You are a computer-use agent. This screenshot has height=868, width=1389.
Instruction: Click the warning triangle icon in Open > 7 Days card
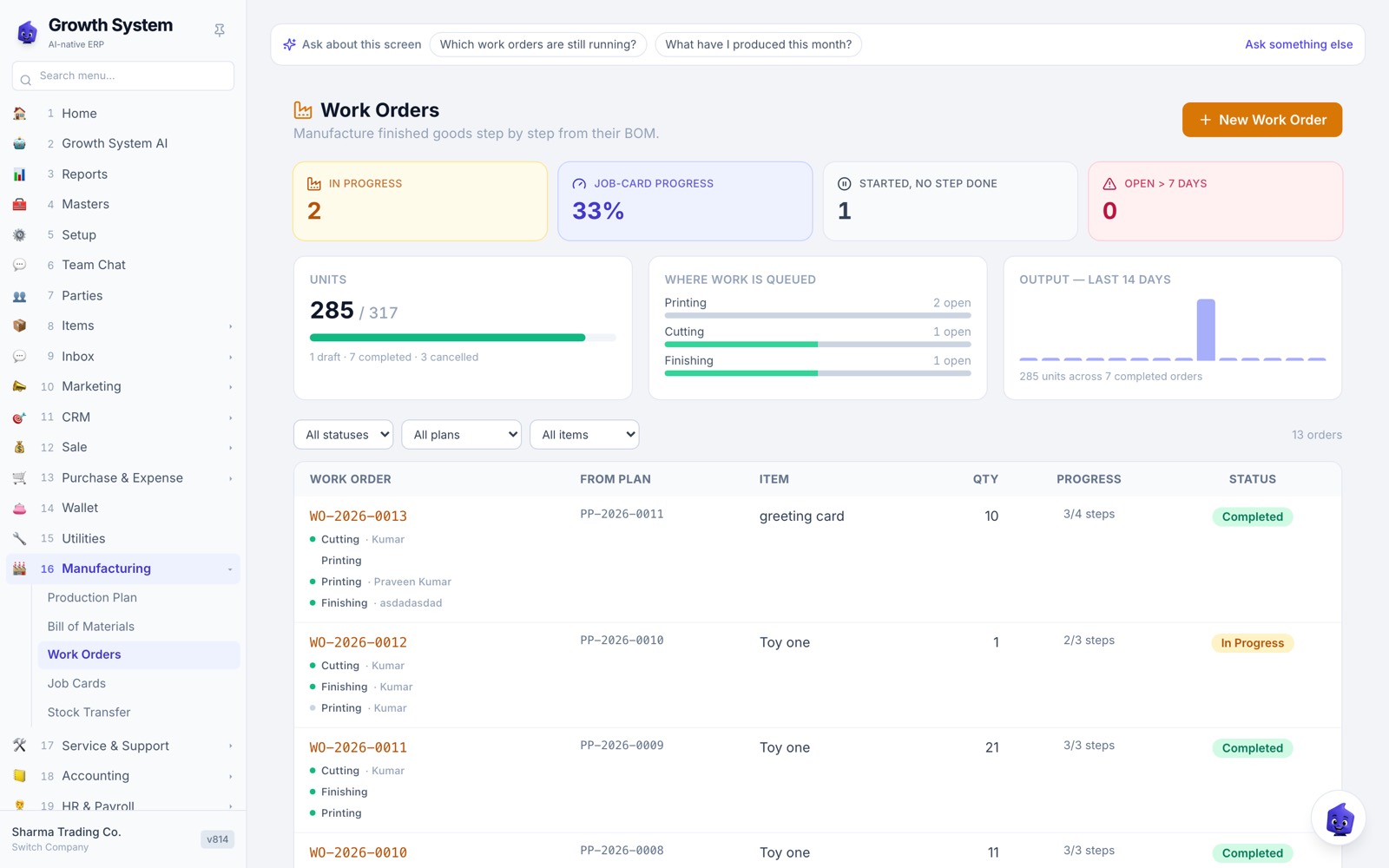point(1109,184)
